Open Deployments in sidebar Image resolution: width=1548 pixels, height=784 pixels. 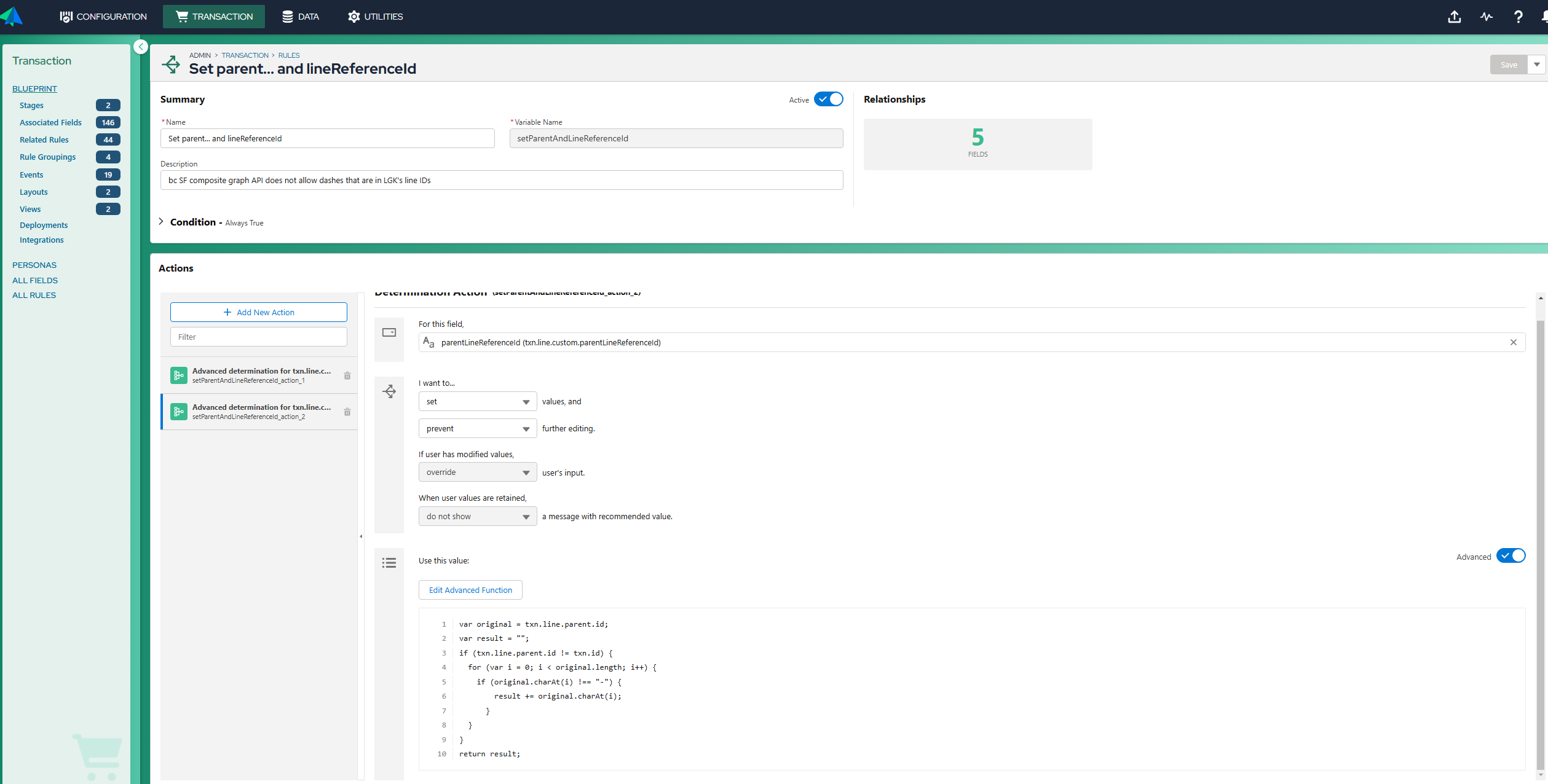tap(44, 225)
